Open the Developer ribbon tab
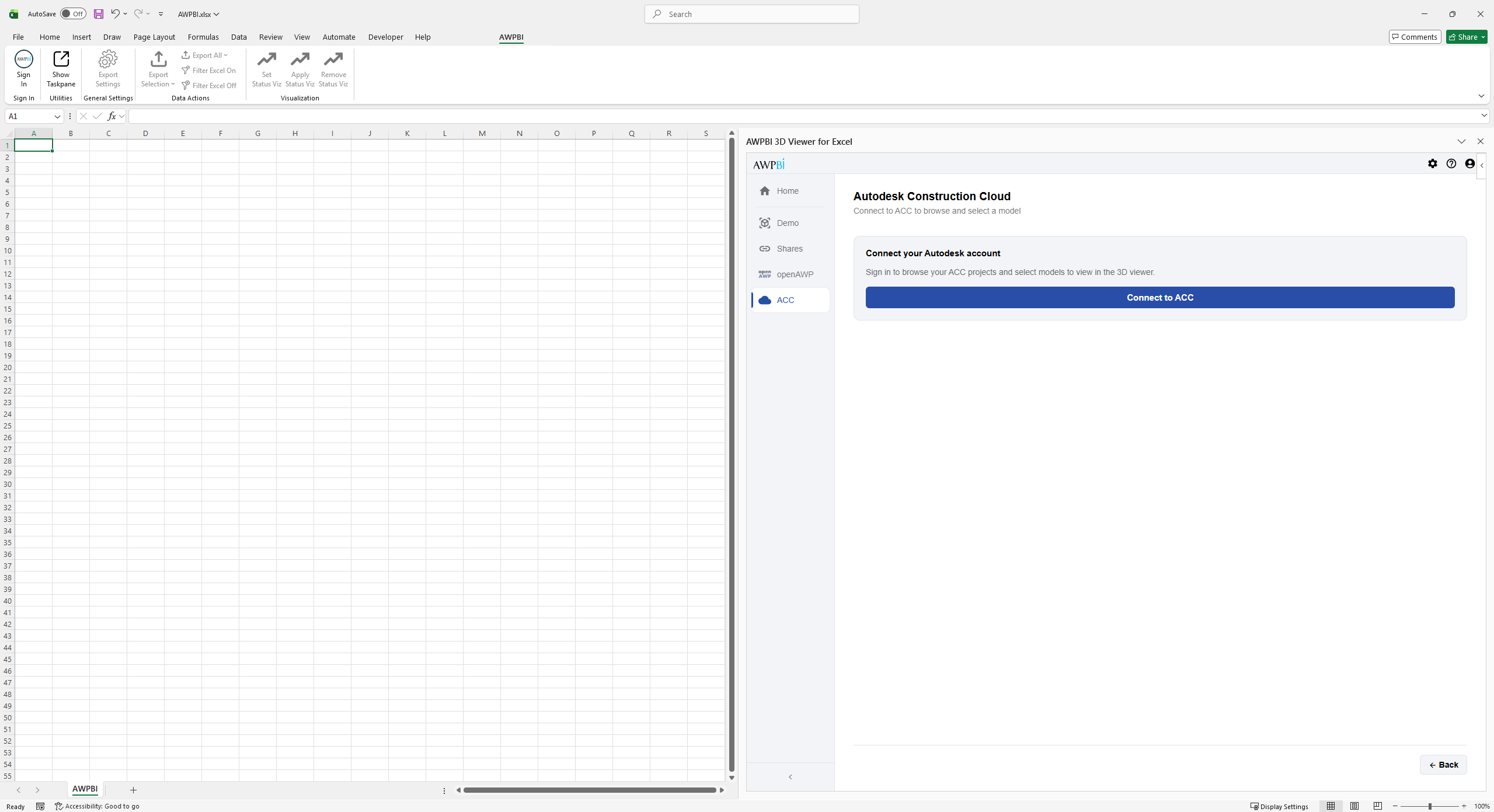 (385, 37)
